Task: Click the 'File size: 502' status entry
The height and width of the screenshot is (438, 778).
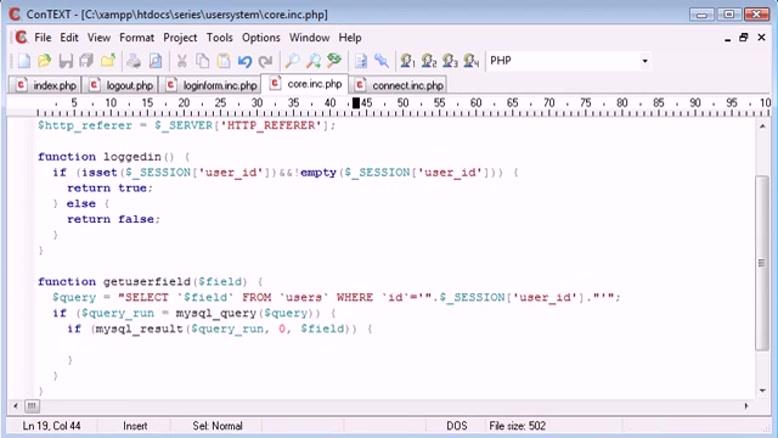Action: click(x=518, y=426)
